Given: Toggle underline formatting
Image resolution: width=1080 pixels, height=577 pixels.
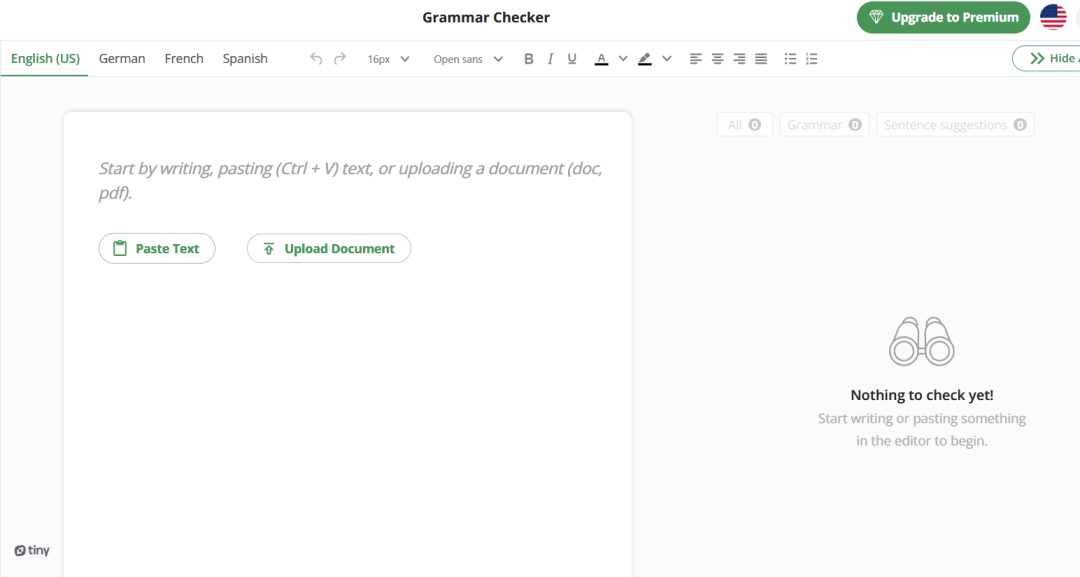Looking at the screenshot, I should click(572, 59).
